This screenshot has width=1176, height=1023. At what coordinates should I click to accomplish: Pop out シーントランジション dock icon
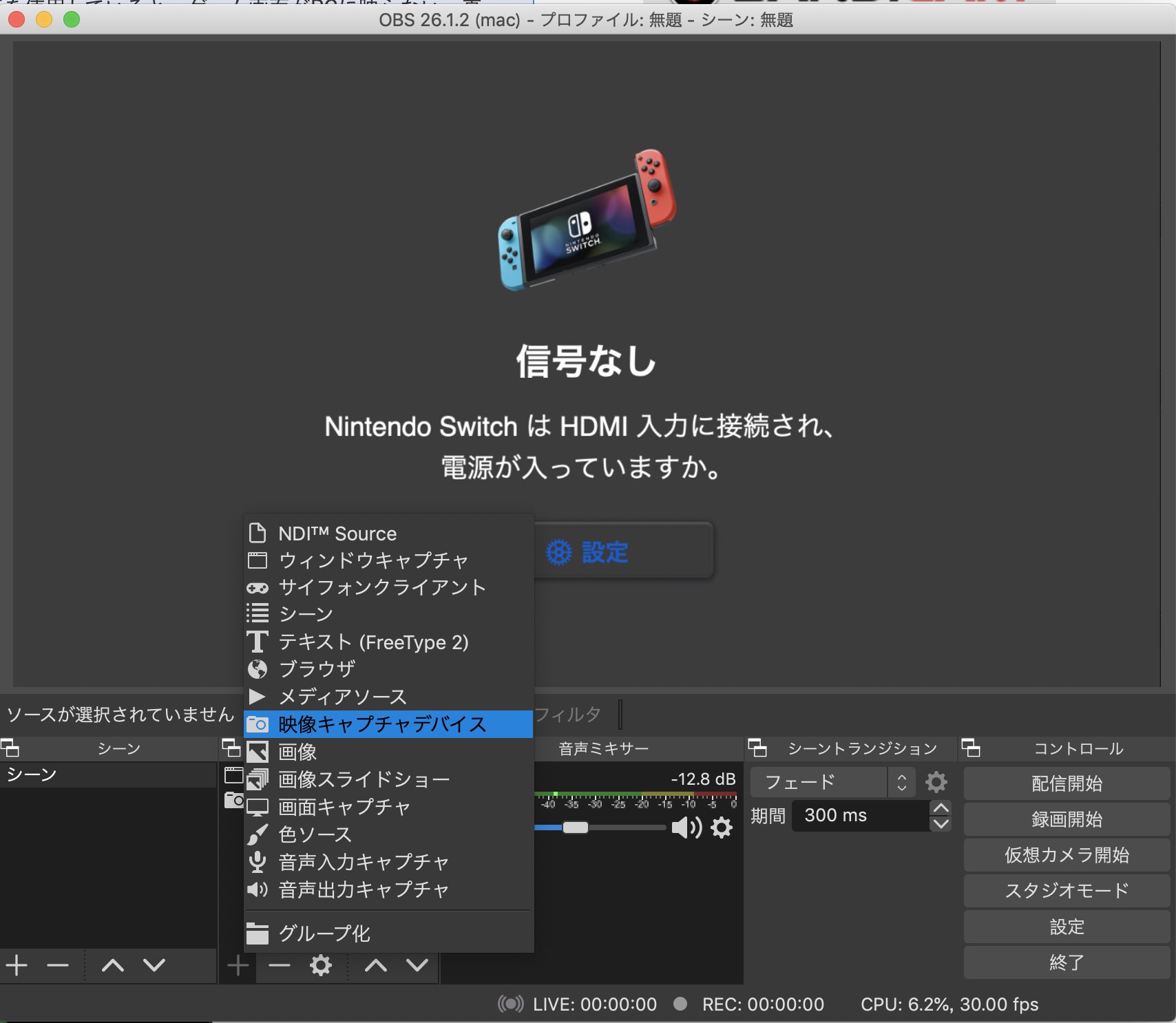[x=757, y=748]
